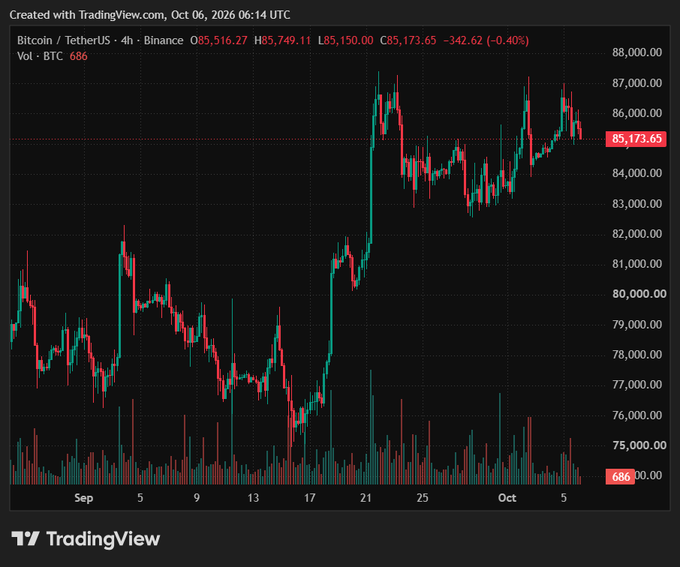The image size is (680, 567).
Task: Click the 13 date label on time axis
Action: click(253, 498)
